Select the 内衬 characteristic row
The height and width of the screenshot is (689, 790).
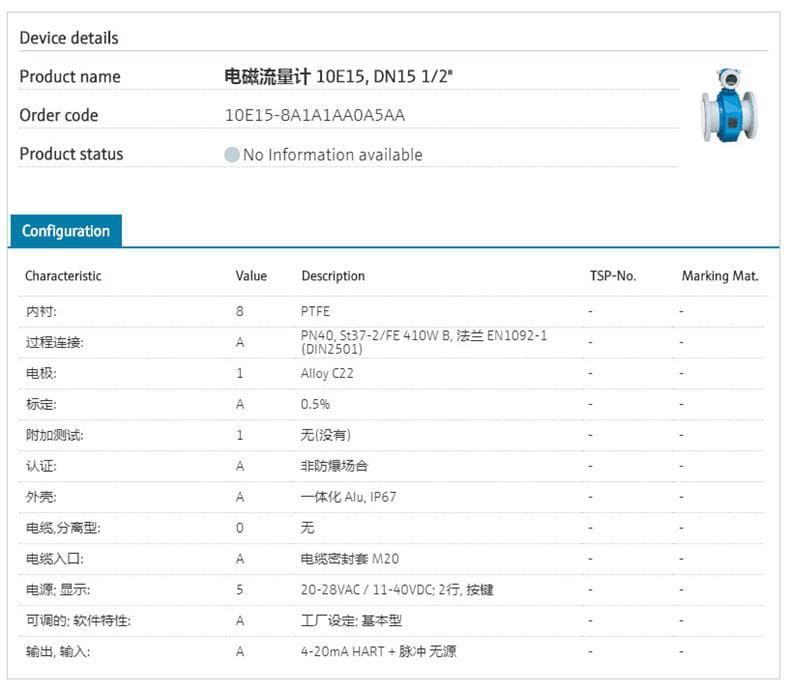pos(41,312)
